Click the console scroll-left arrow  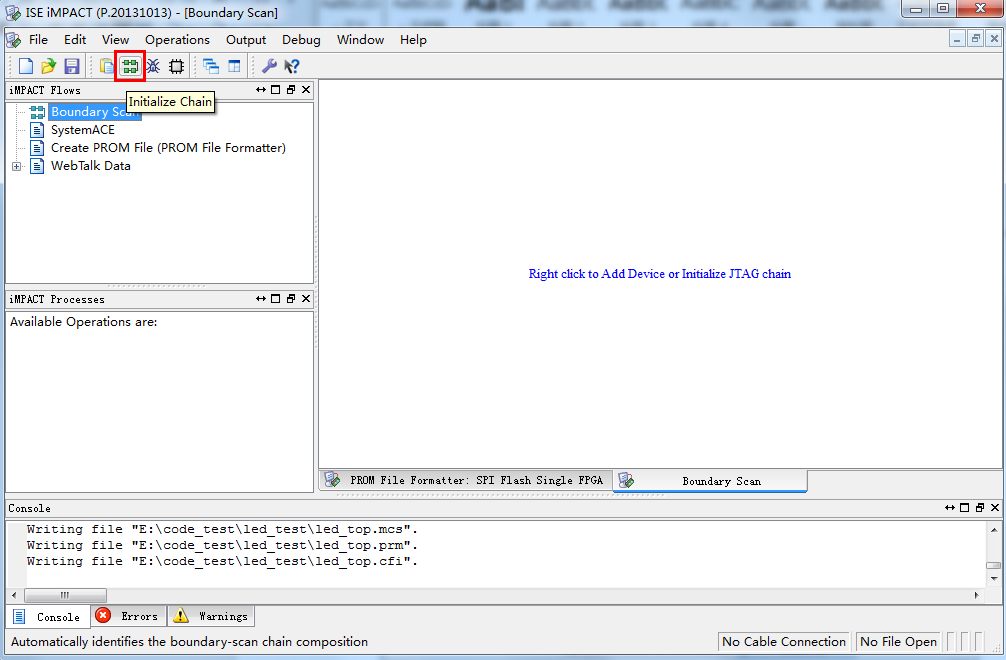pyautogui.click(x=15, y=595)
